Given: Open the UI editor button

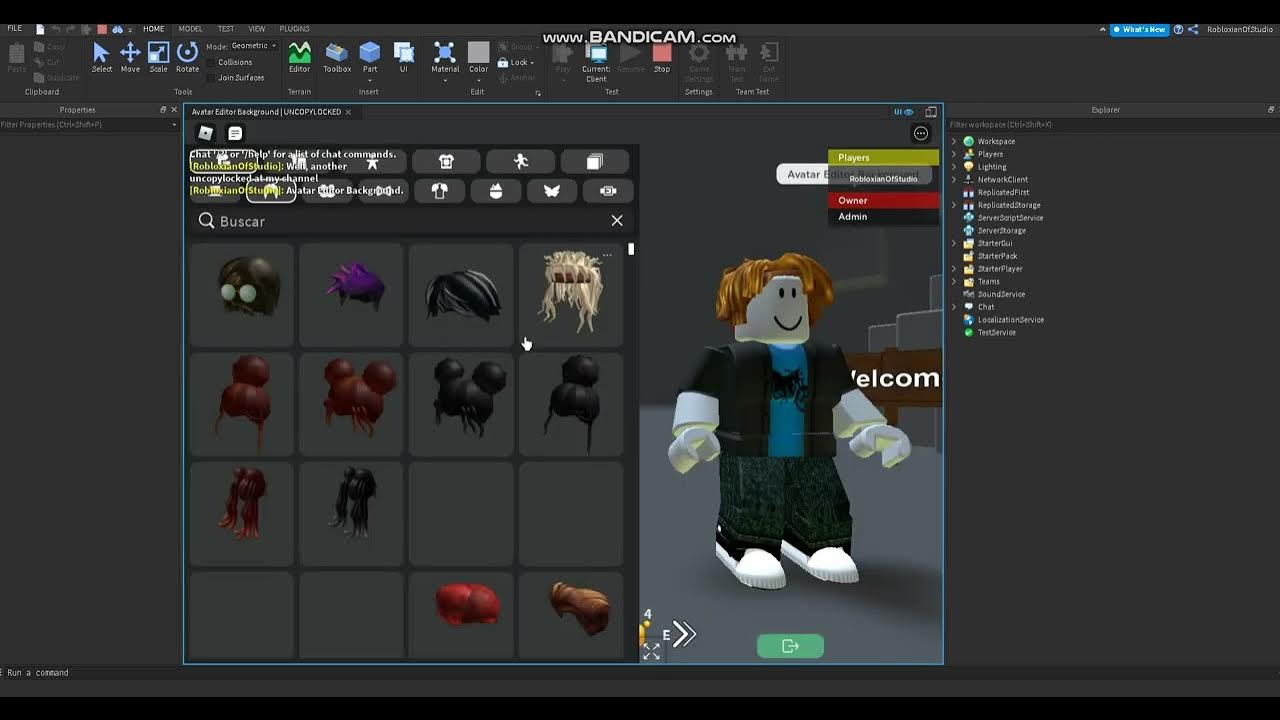Looking at the screenshot, I should [x=404, y=57].
